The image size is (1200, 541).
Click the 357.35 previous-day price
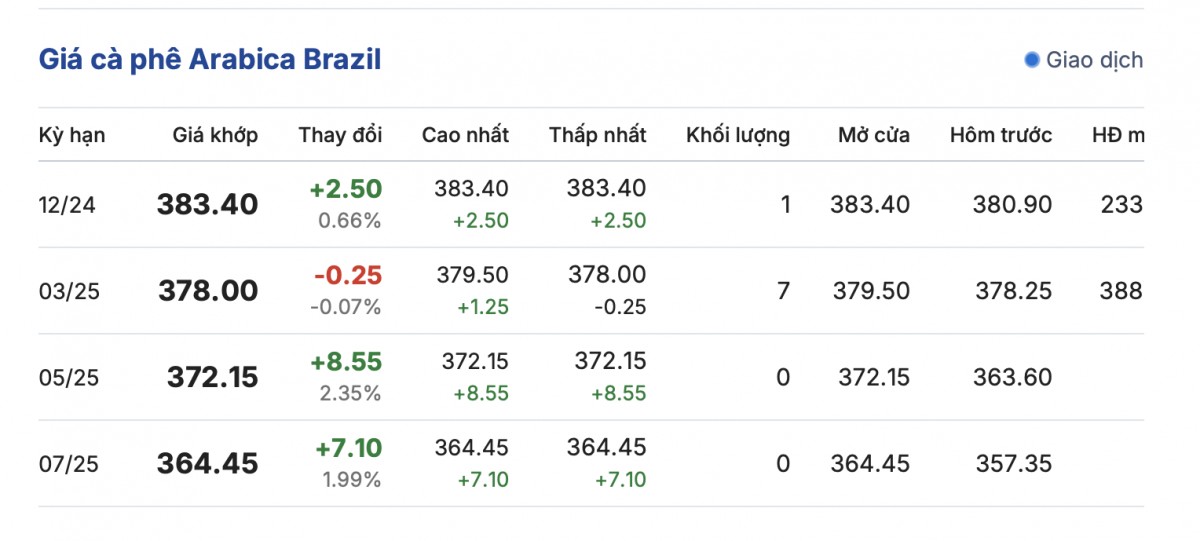point(1014,464)
